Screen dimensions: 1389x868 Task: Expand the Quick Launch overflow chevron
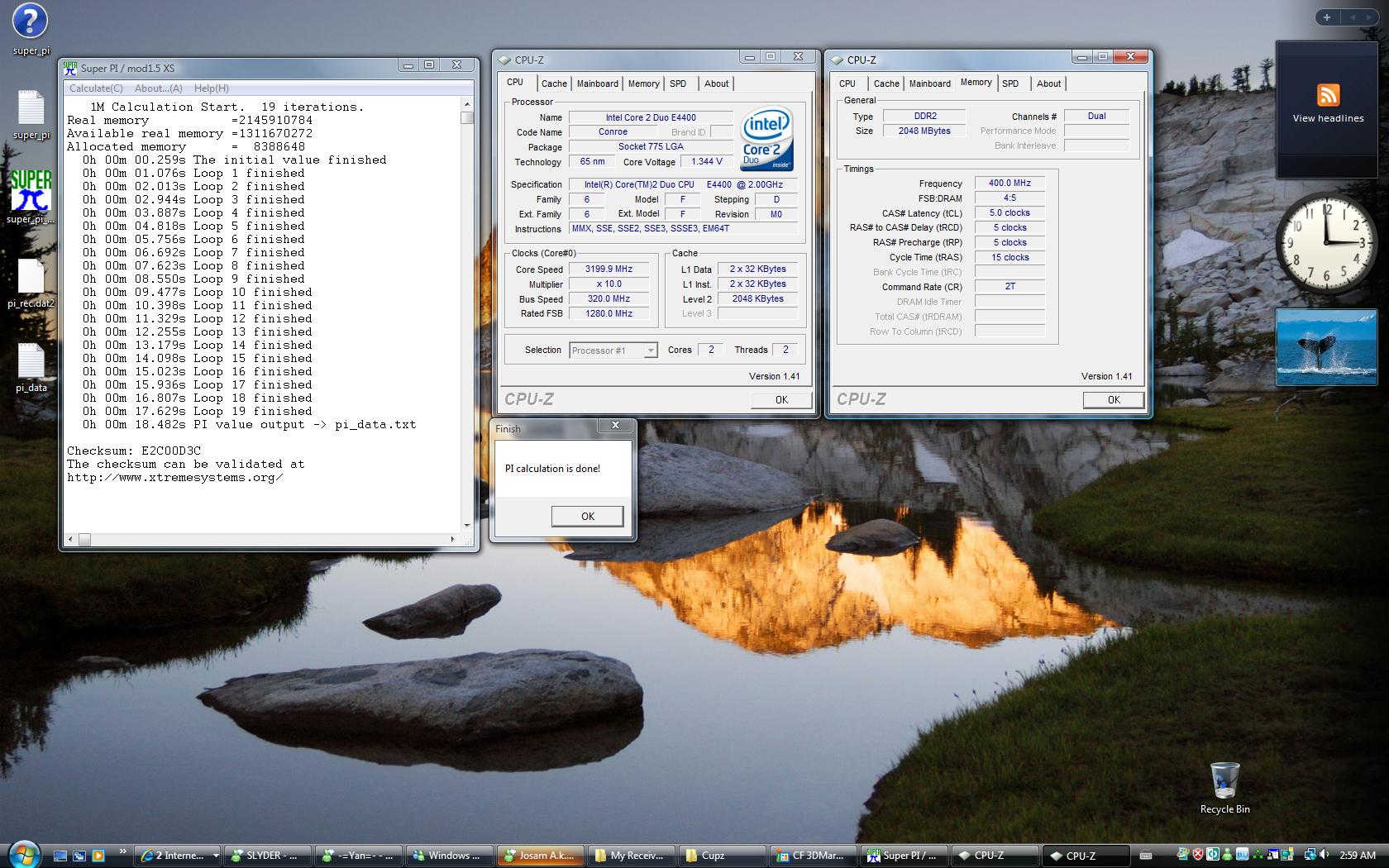123,851
